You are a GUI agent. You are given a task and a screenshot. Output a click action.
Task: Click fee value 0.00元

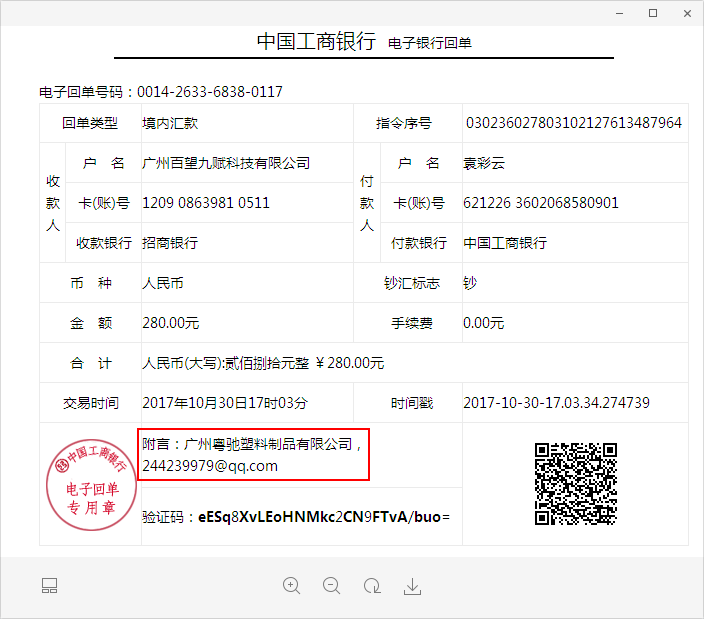coord(484,323)
